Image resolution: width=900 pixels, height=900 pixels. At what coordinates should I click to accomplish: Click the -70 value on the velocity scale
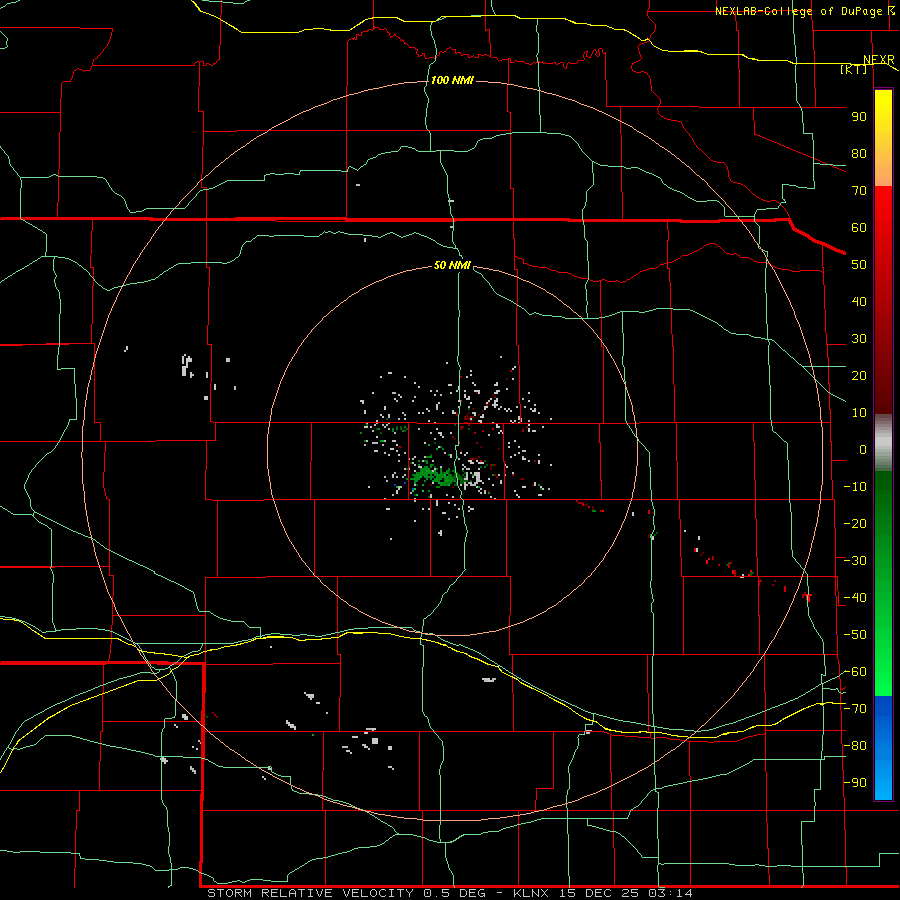coord(855,709)
